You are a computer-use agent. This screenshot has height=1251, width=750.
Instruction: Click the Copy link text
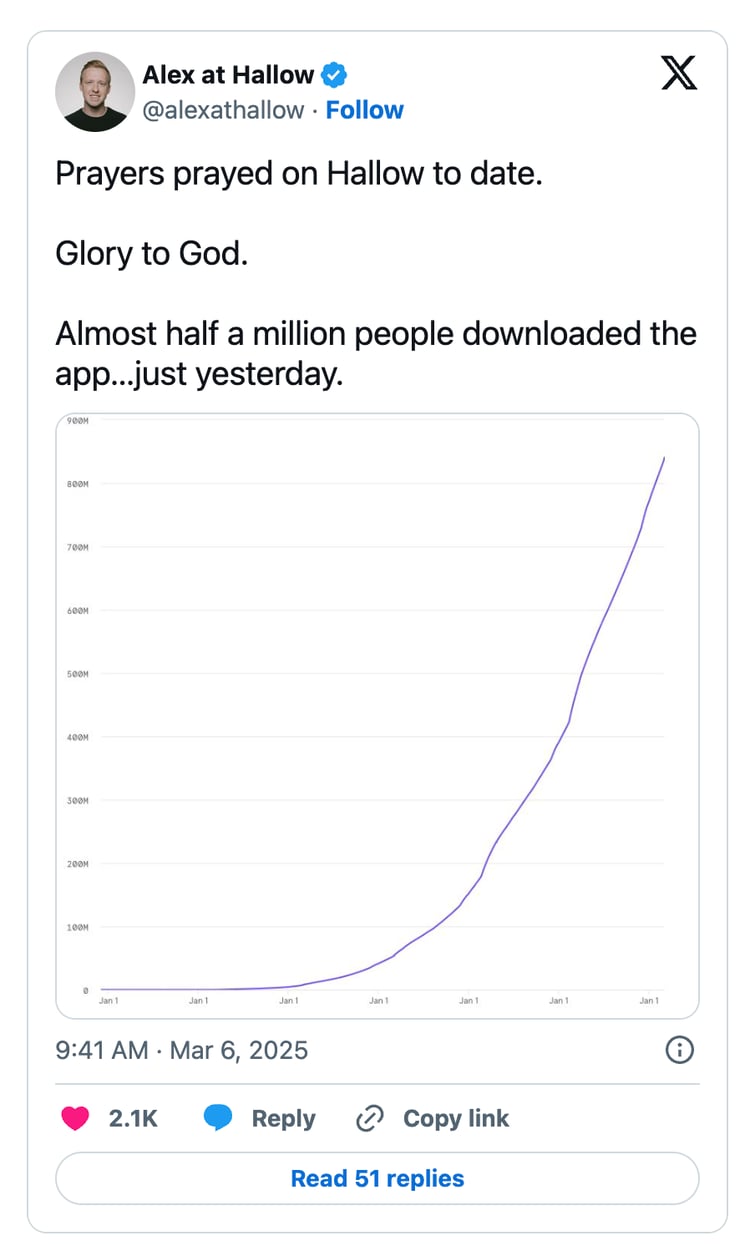tap(456, 1118)
